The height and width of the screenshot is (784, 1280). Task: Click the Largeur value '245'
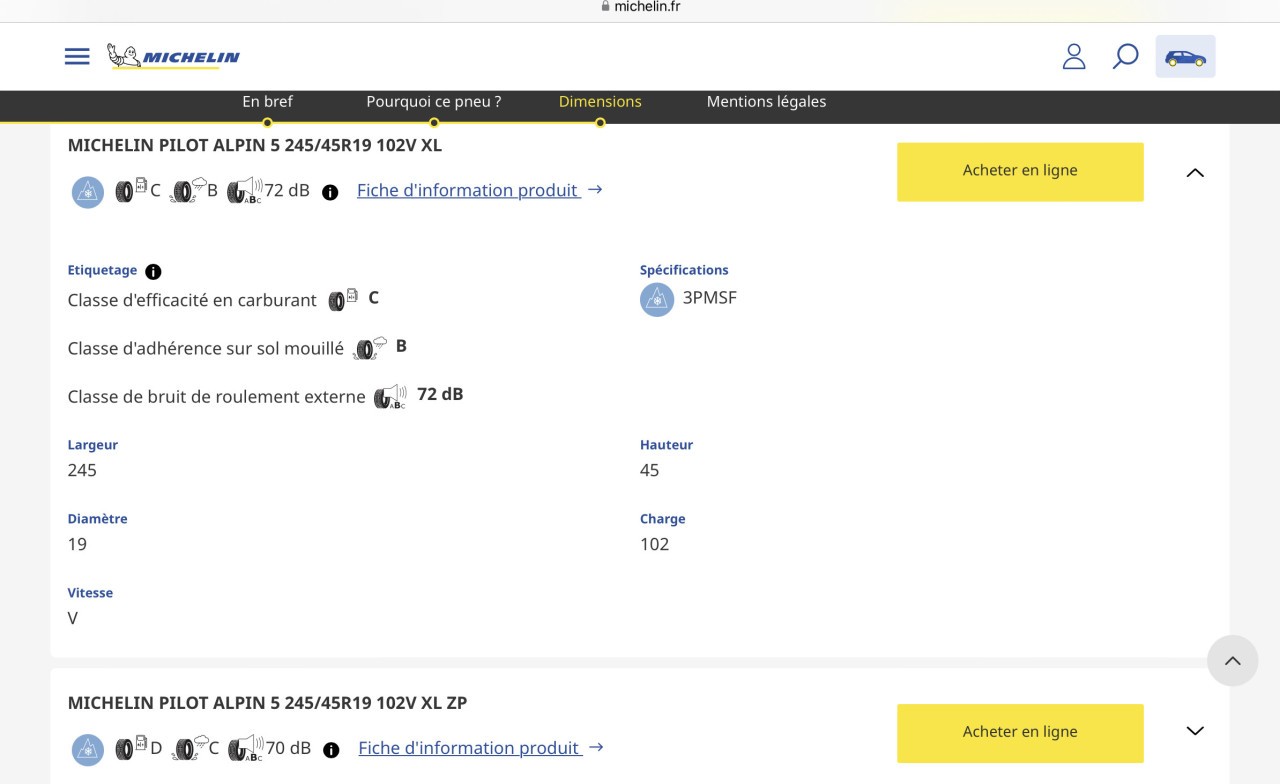point(82,470)
